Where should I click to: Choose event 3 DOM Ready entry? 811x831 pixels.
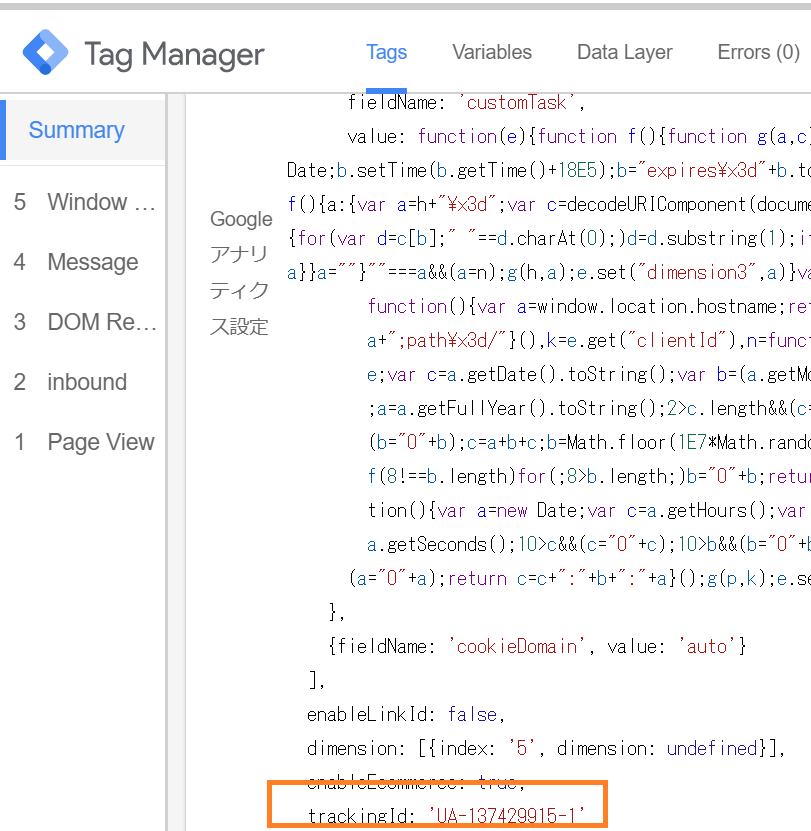[x=84, y=322]
